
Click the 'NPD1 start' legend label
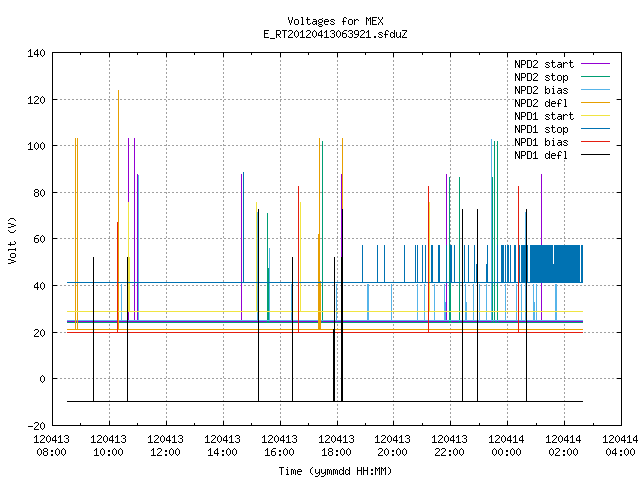[544, 116]
